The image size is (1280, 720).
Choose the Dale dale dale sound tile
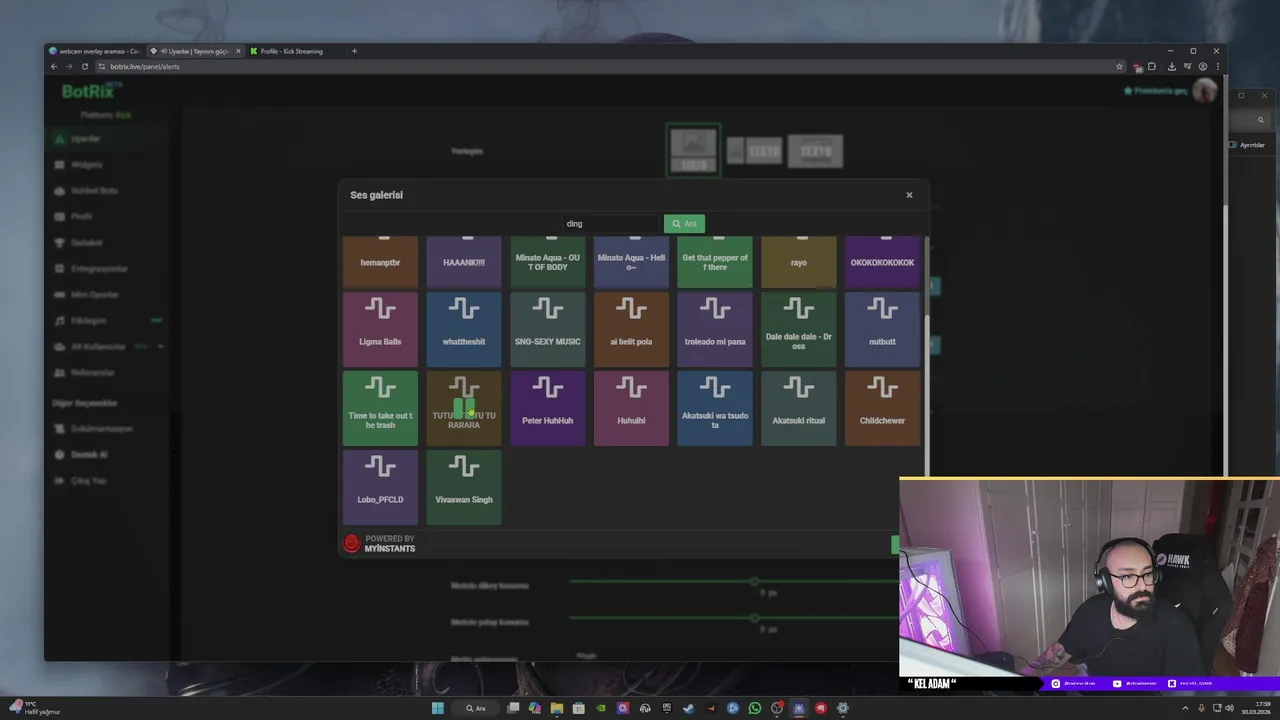[798, 329]
